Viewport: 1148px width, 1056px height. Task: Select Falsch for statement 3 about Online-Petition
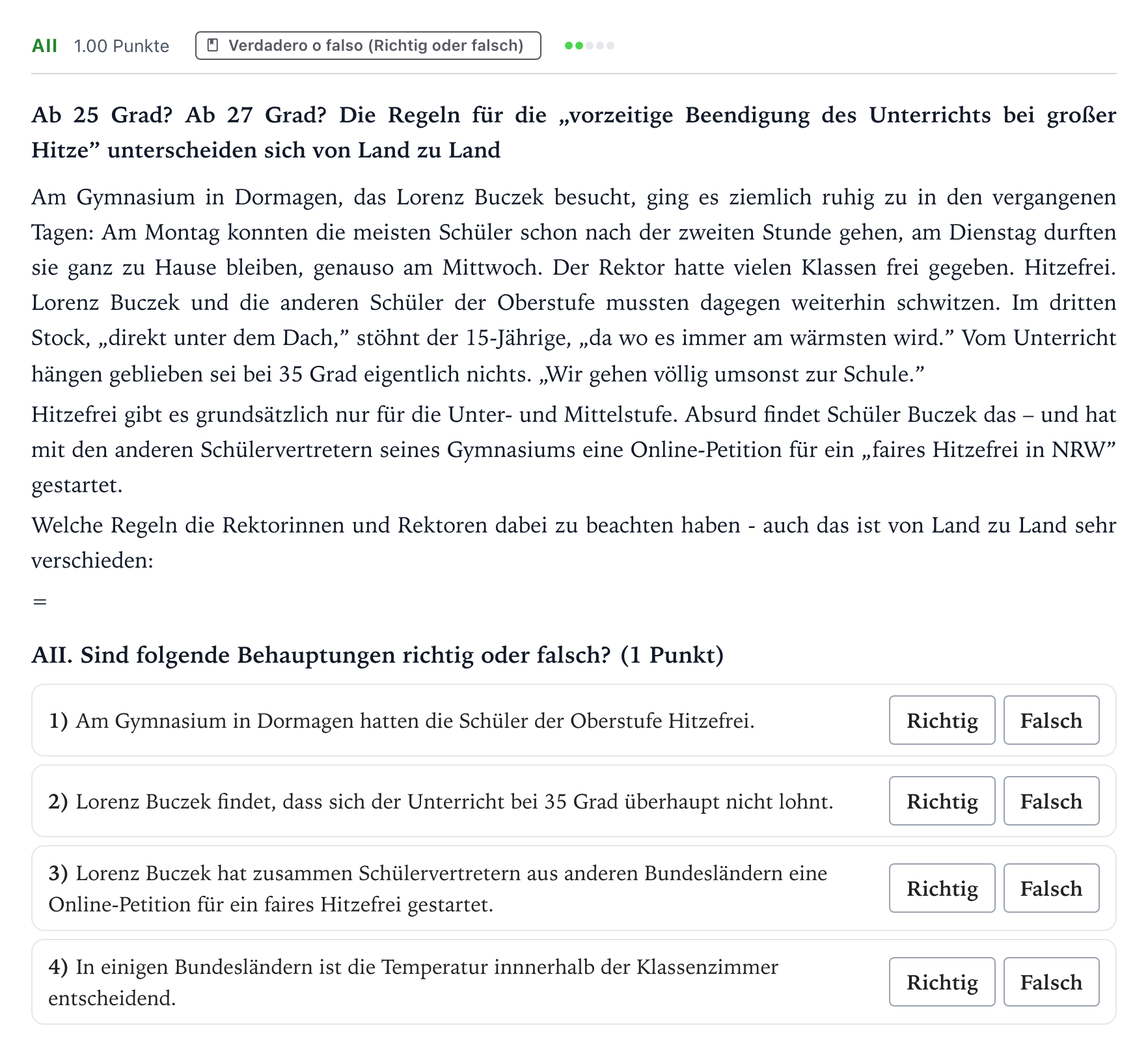[x=1051, y=888]
